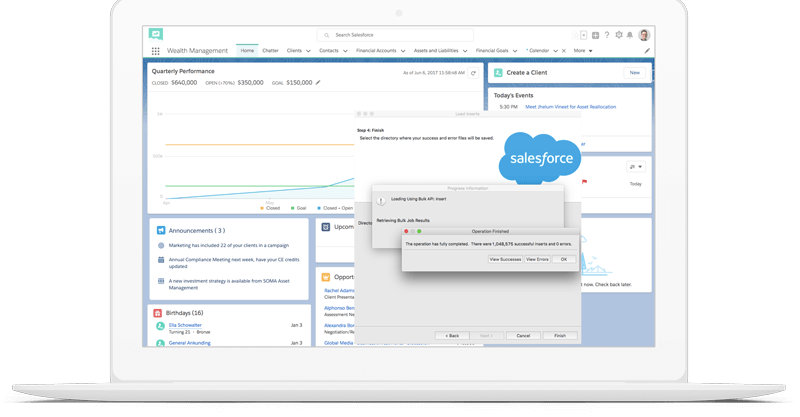Switch to the Chatter tab
This screenshot has height=417, width=800.
coord(271,50)
